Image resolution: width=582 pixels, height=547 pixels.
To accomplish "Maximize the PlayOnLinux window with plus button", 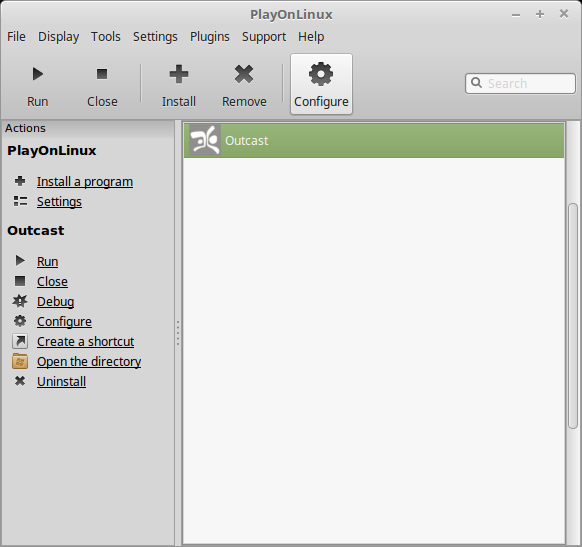I will [x=540, y=14].
